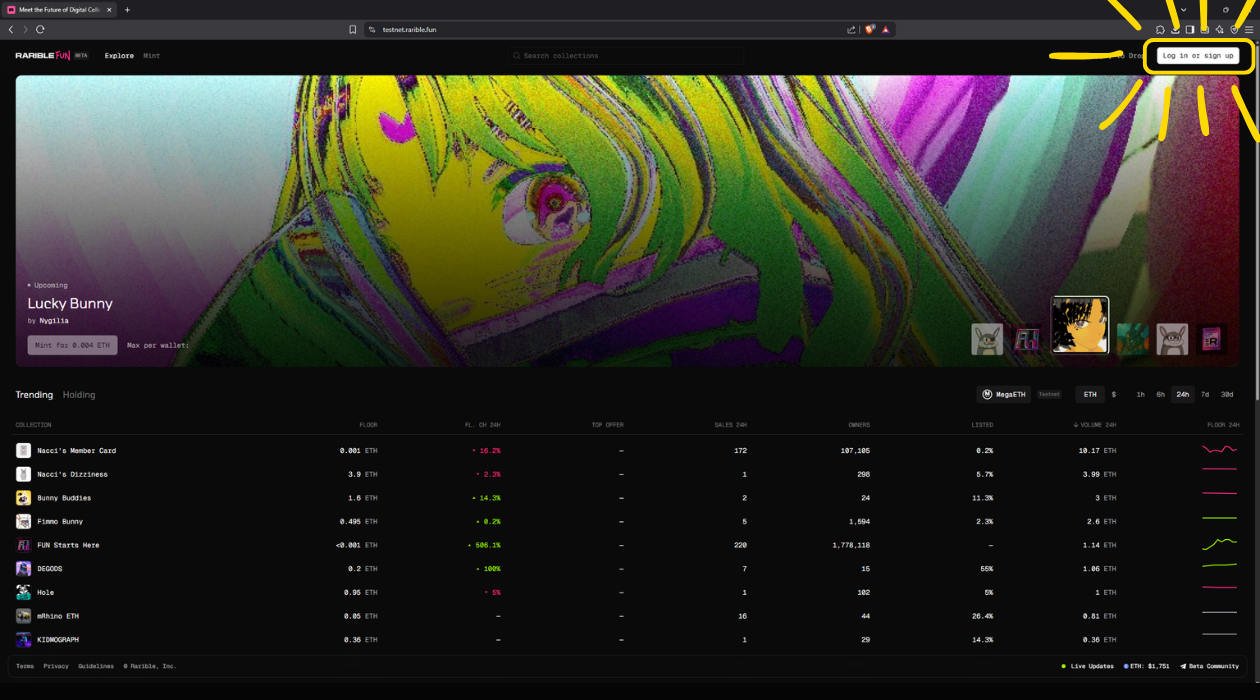This screenshot has height=700, width=1260.
Task: Select the 30d time range
Action: 1227,395
